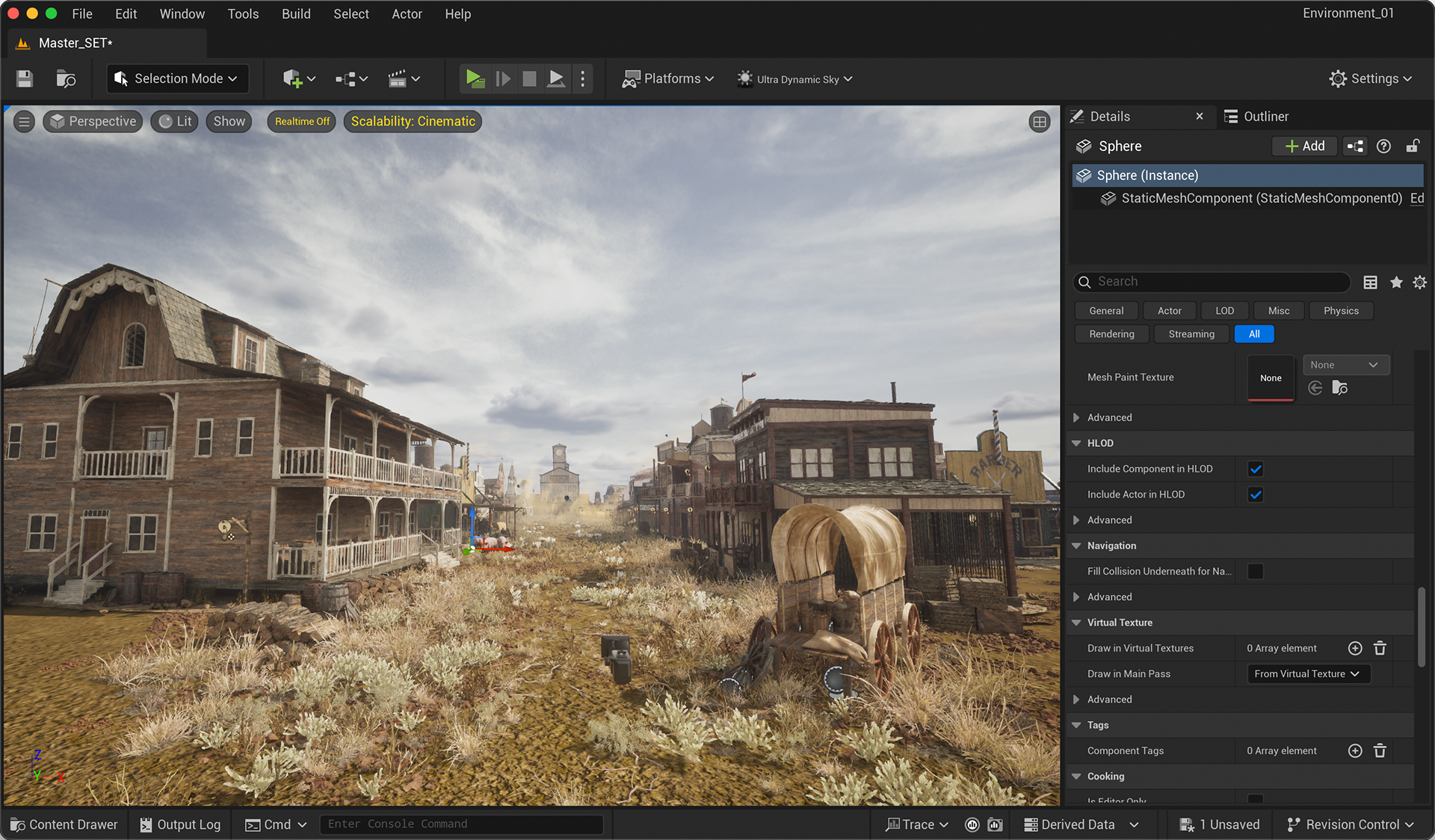Open the Selection Mode dropdown
The width and height of the screenshot is (1435, 840).
pos(177,78)
